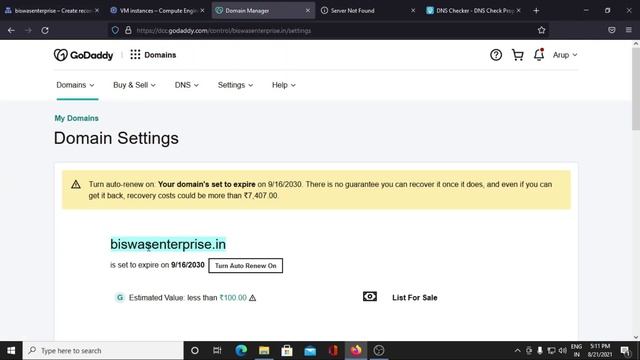Select the biswasenterprise.in domain name text
Screen dimensions: 640x360
[168, 244]
